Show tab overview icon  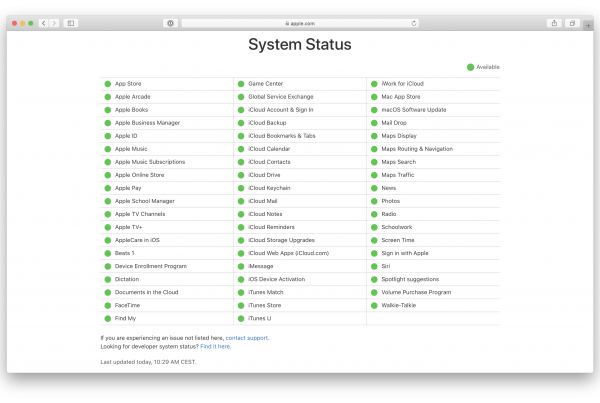pos(573,22)
